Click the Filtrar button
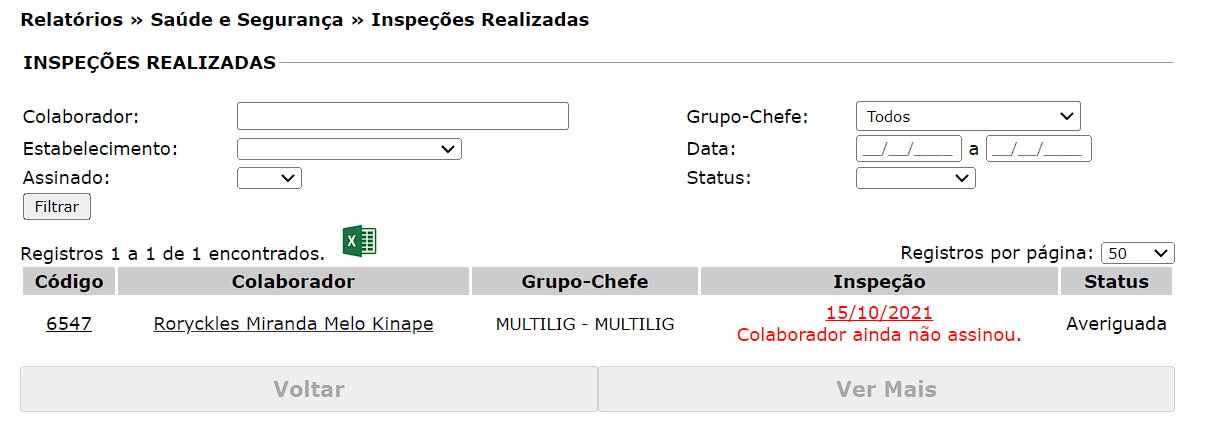 click(x=56, y=207)
